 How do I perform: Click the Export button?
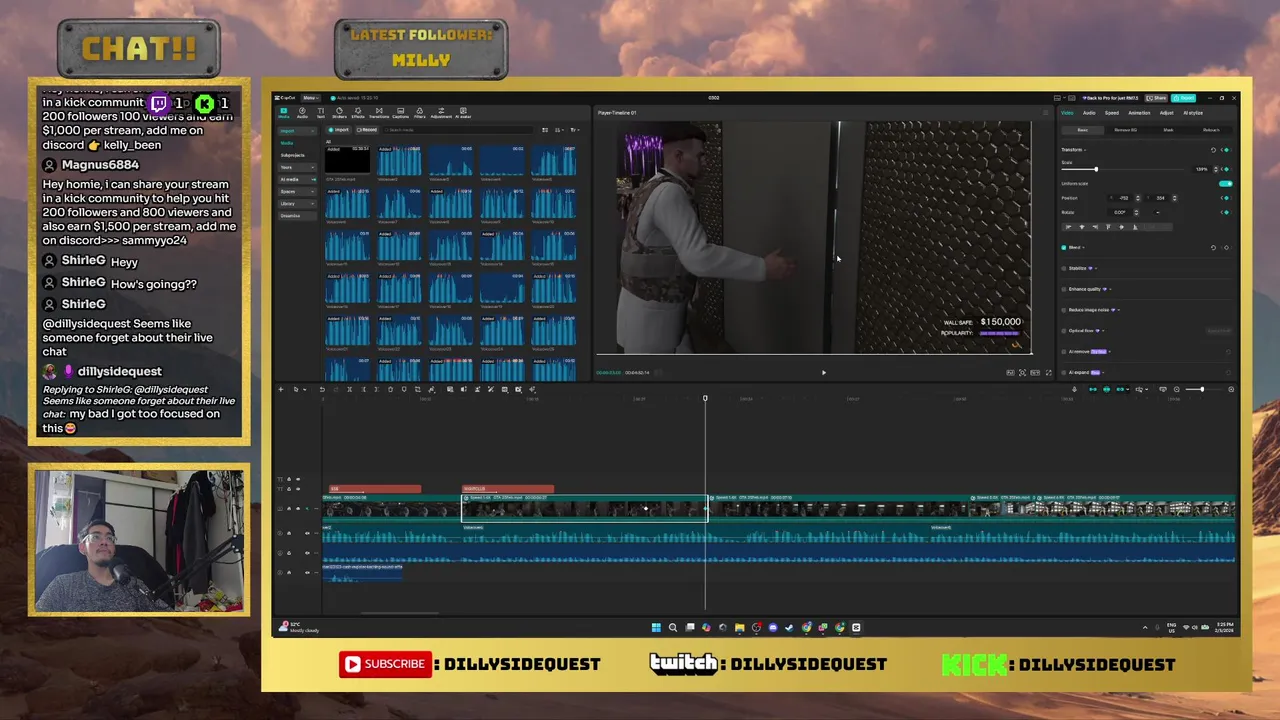[x=1183, y=98]
